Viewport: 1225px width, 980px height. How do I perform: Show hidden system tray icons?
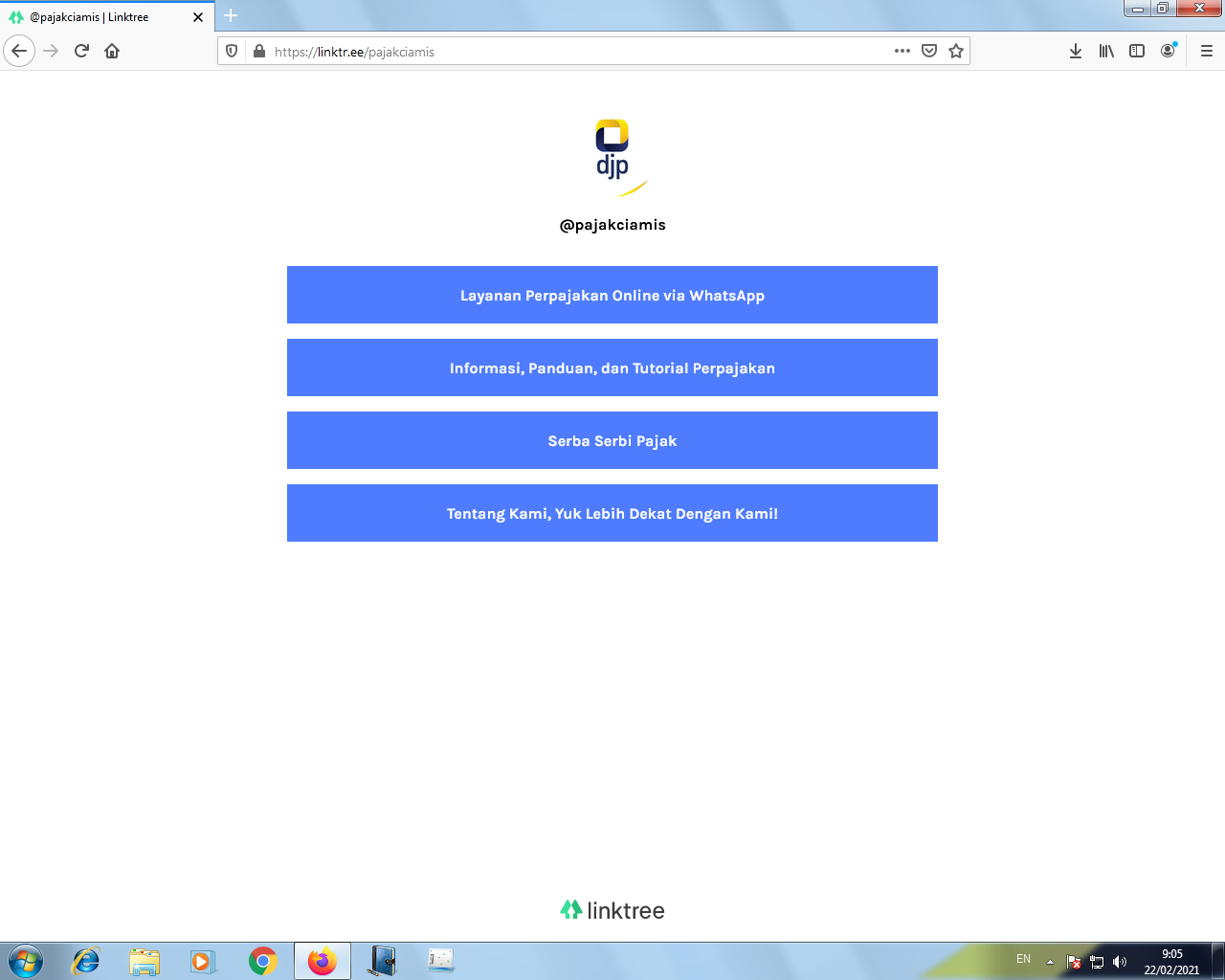coord(1050,961)
